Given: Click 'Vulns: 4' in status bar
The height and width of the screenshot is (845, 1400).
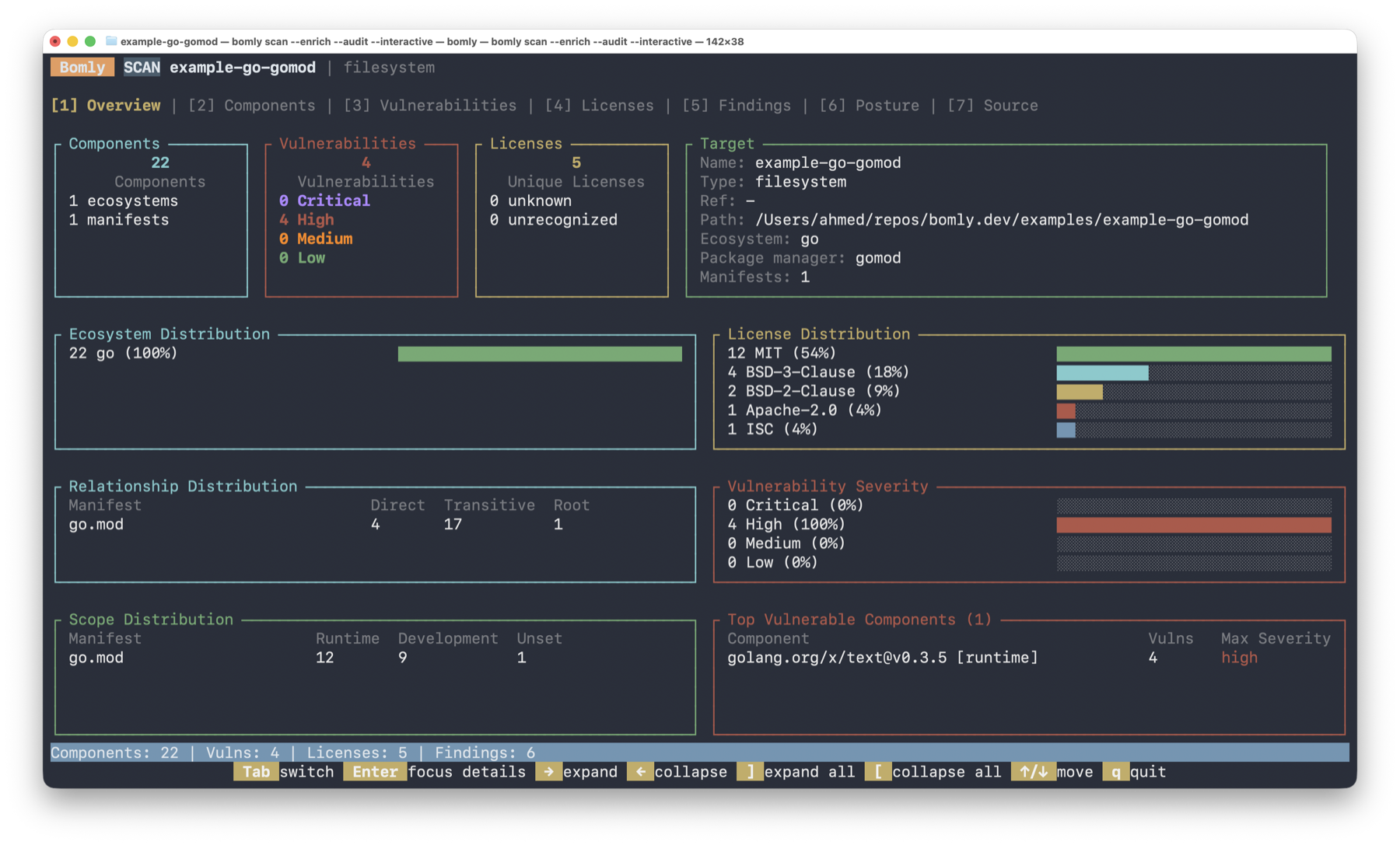Looking at the screenshot, I should click(242, 752).
